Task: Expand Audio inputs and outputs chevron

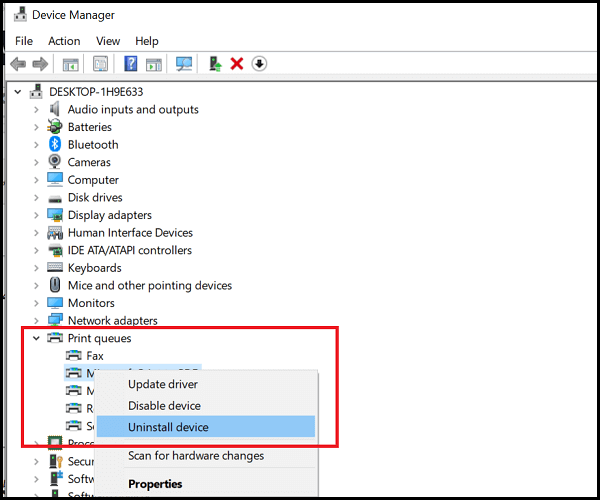Action: [36, 109]
